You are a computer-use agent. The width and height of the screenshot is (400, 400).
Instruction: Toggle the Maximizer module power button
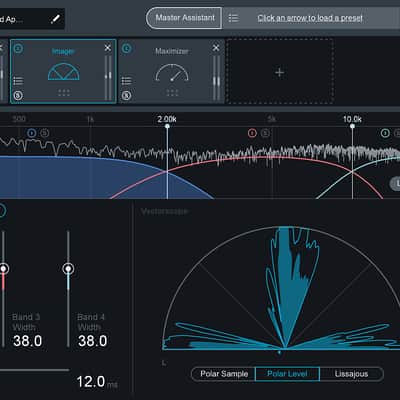point(127,49)
